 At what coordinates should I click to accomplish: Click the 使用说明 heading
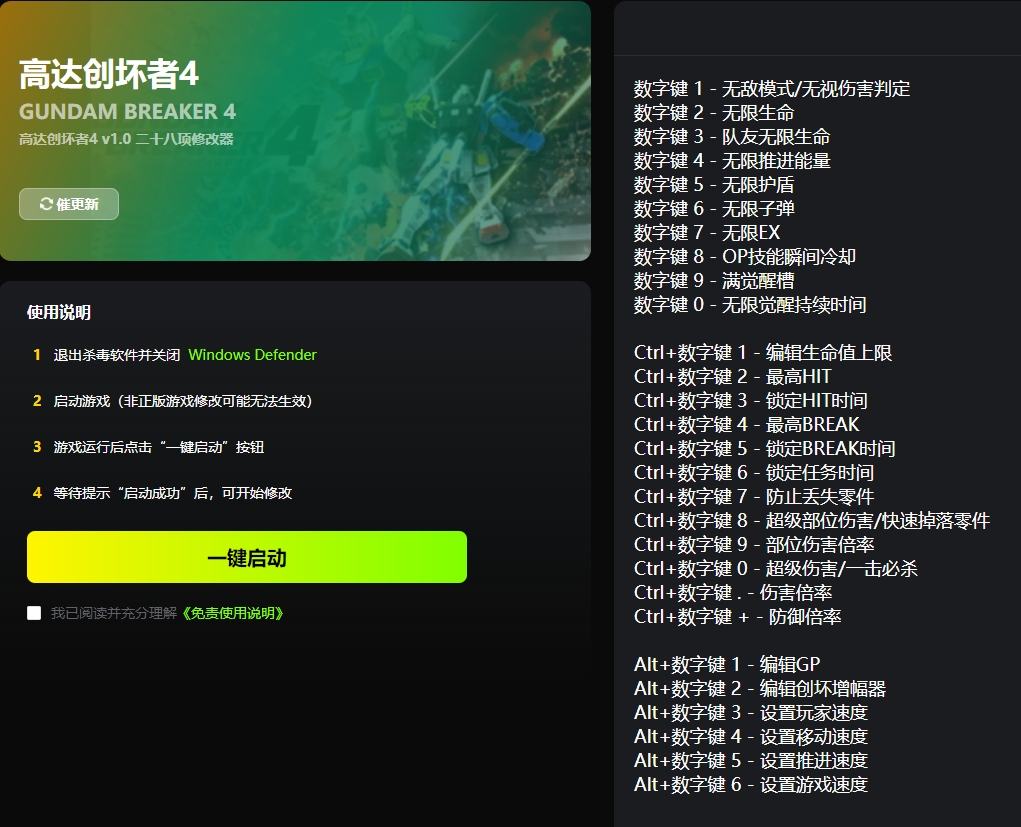click(x=59, y=313)
